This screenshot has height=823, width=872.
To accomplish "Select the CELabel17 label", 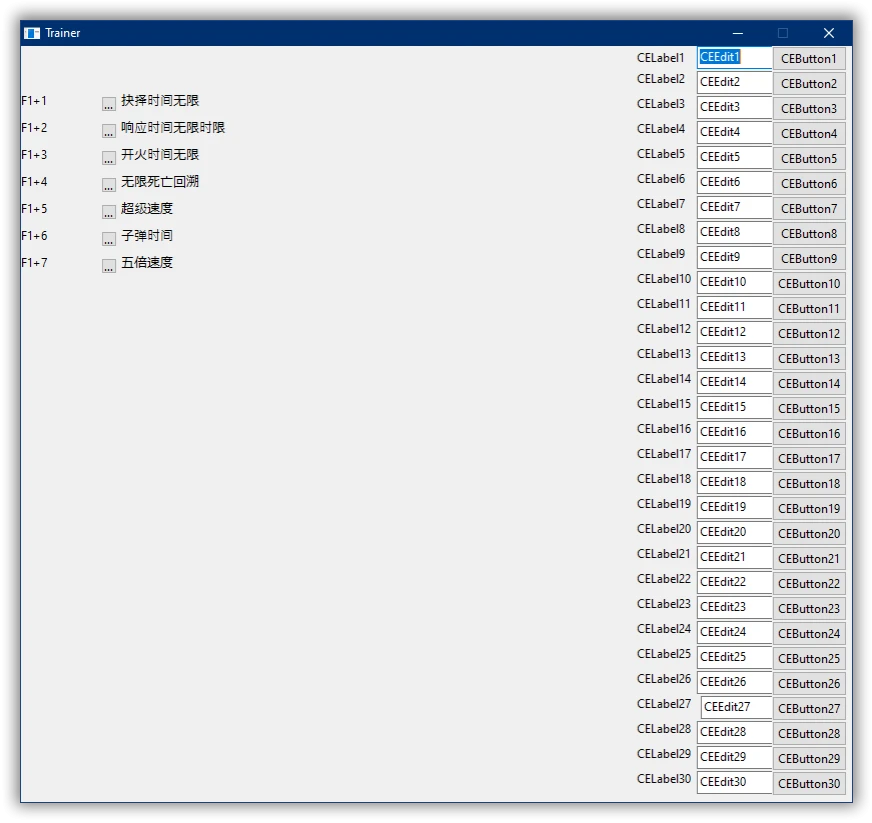I will [x=664, y=454].
